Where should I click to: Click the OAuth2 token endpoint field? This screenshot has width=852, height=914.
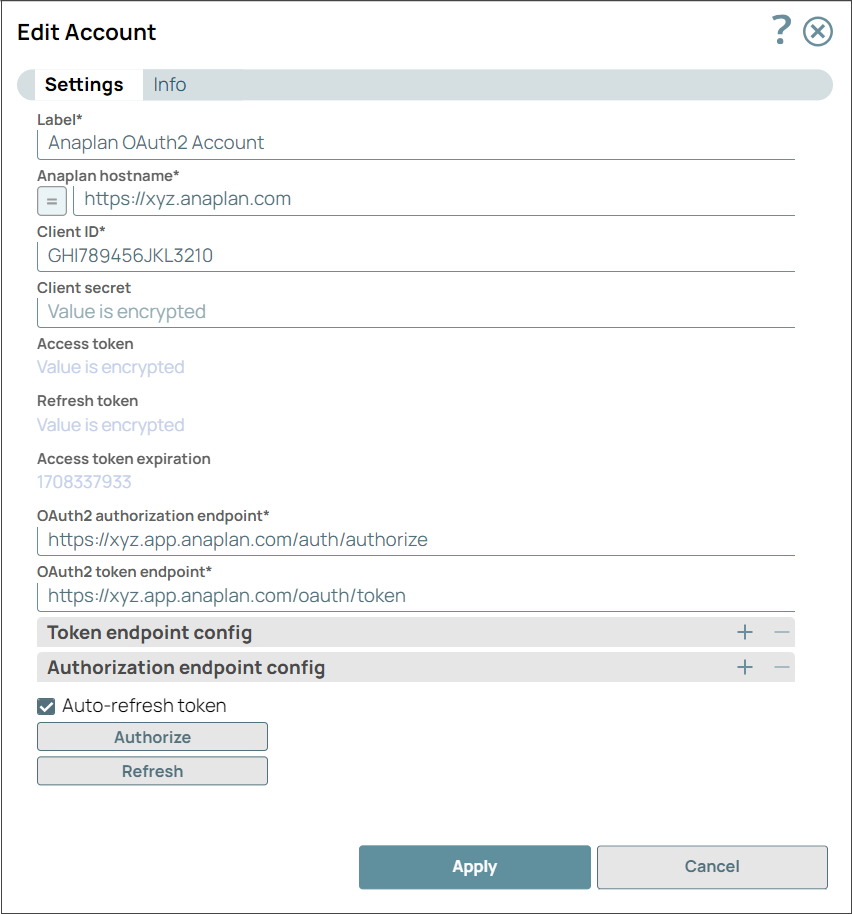tap(400, 596)
